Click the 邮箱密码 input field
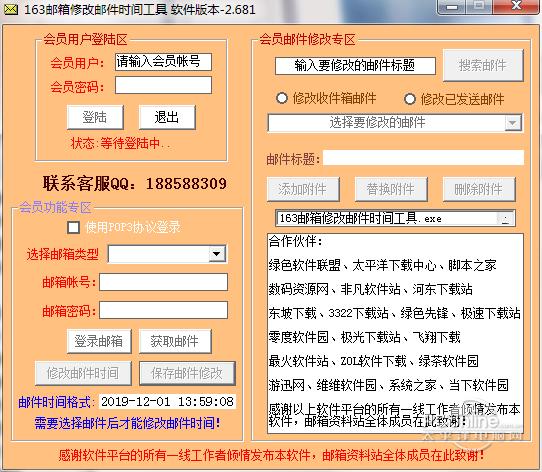 pyautogui.click(x=163, y=310)
